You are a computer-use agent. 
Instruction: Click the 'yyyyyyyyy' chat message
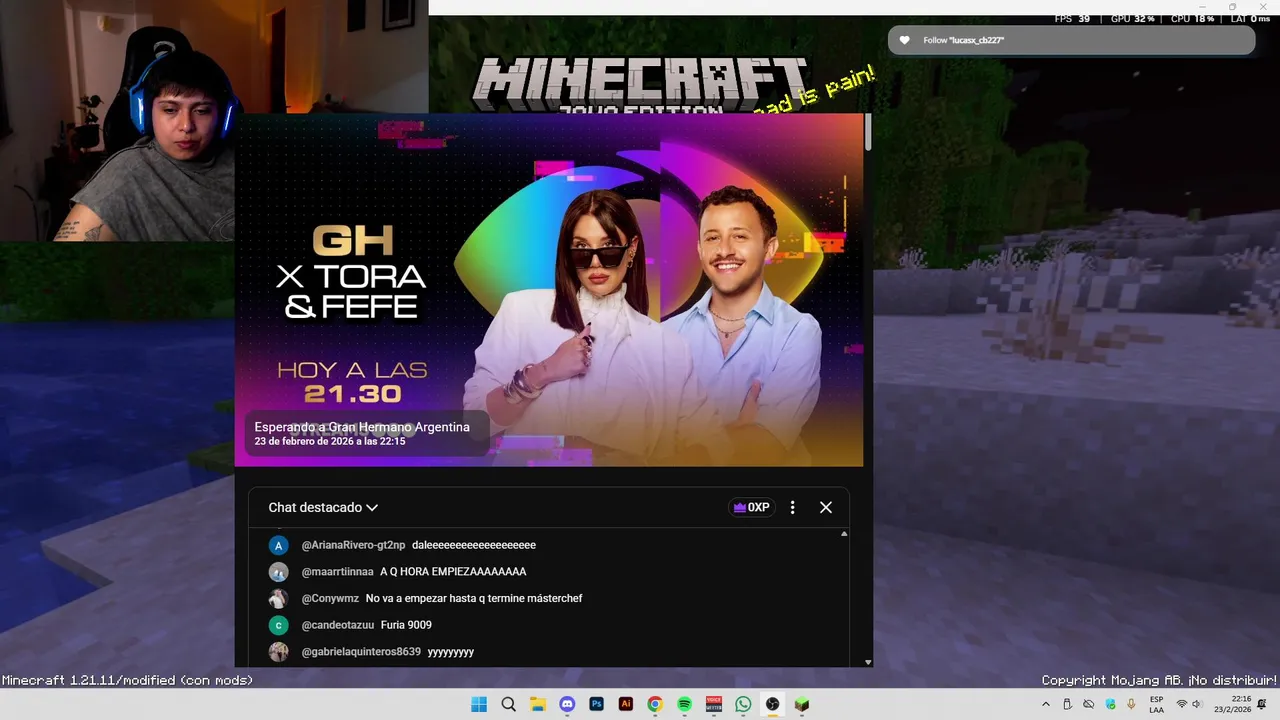451,652
